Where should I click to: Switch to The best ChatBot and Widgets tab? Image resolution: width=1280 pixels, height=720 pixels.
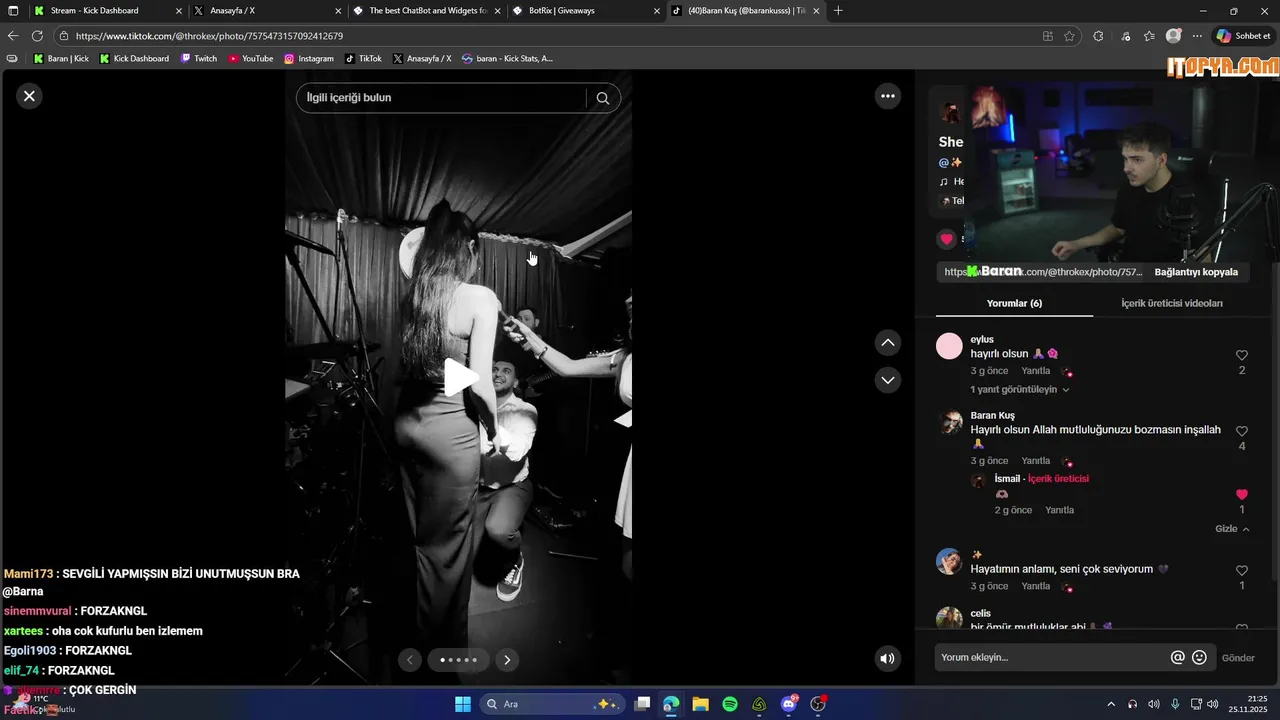point(427,10)
